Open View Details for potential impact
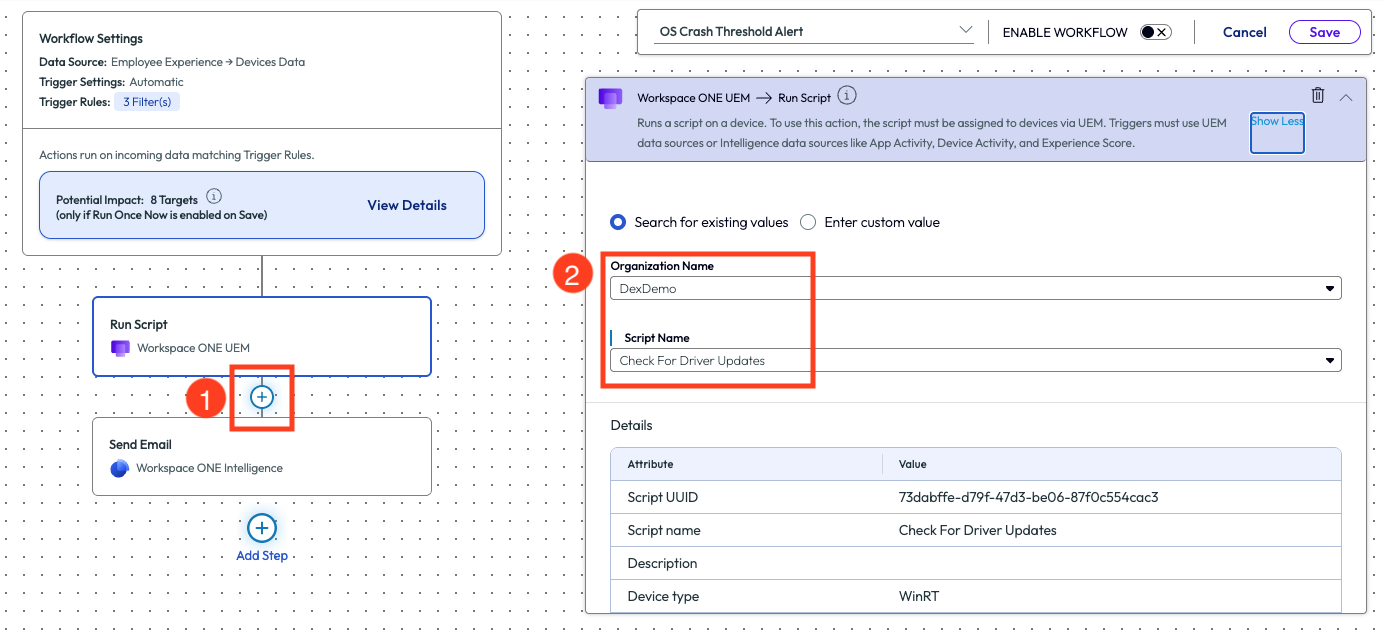The width and height of the screenshot is (1384, 638). point(406,205)
